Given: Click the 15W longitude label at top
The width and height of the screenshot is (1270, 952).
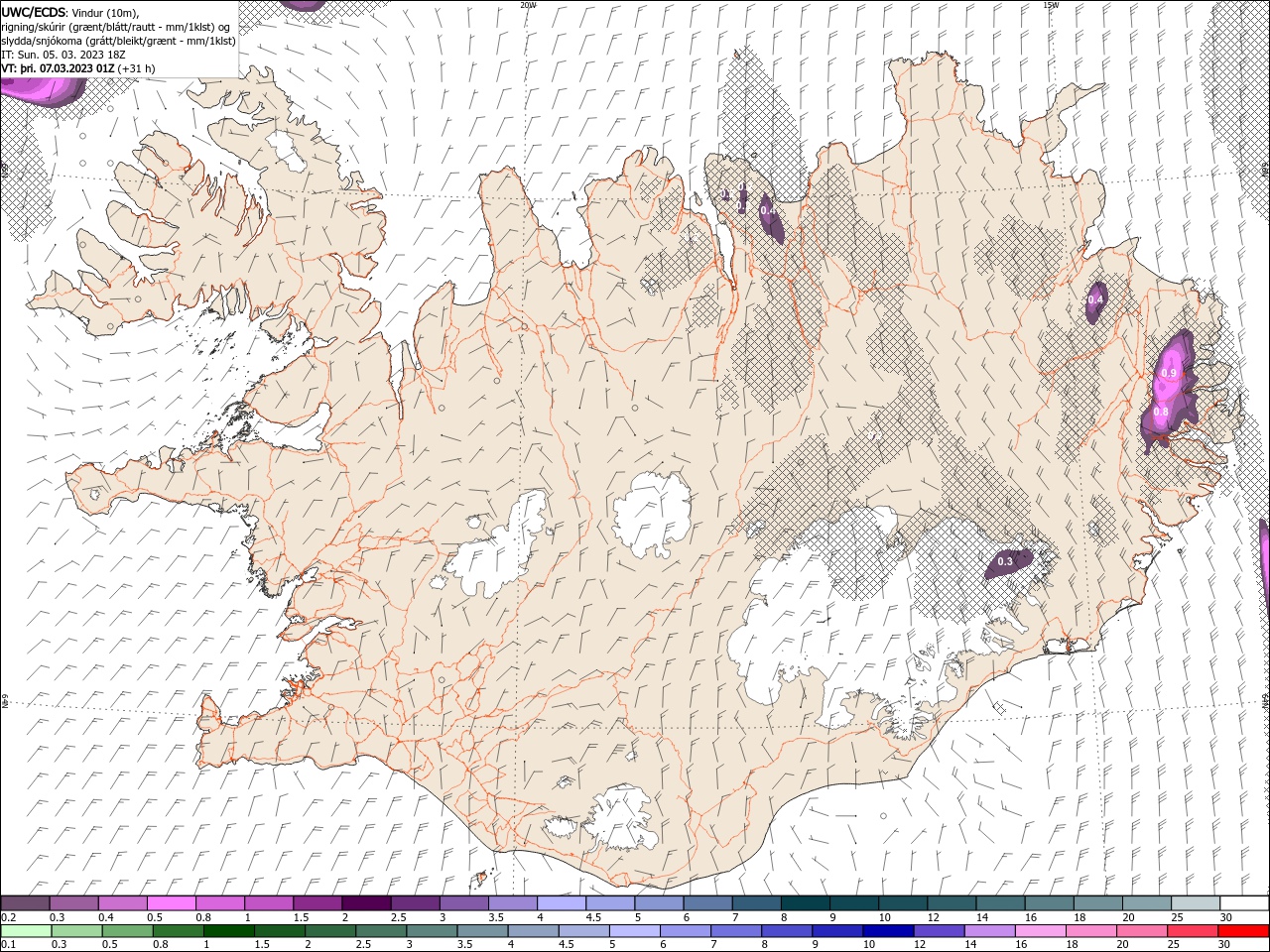Looking at the screenshot, I should (x=1051, y=5).
